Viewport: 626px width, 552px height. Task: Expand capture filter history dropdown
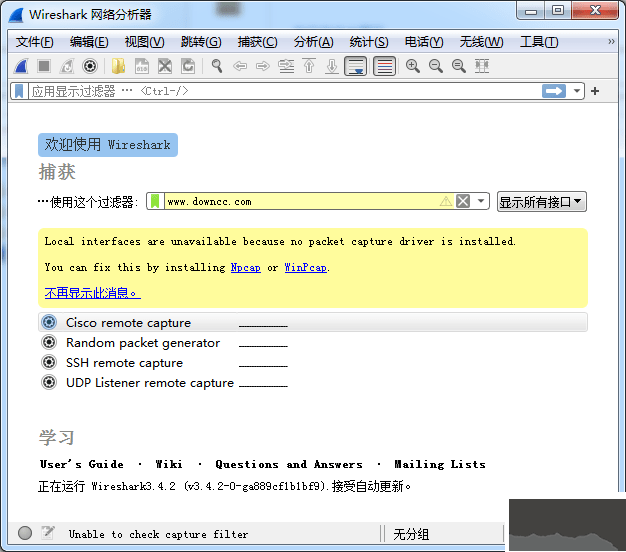point(481,201)
